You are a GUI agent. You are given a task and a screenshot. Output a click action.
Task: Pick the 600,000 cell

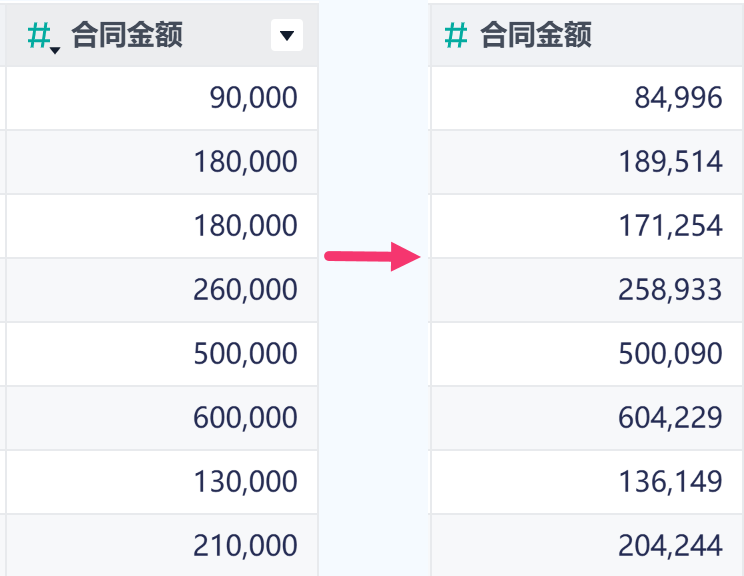click(x=162, y=418)
